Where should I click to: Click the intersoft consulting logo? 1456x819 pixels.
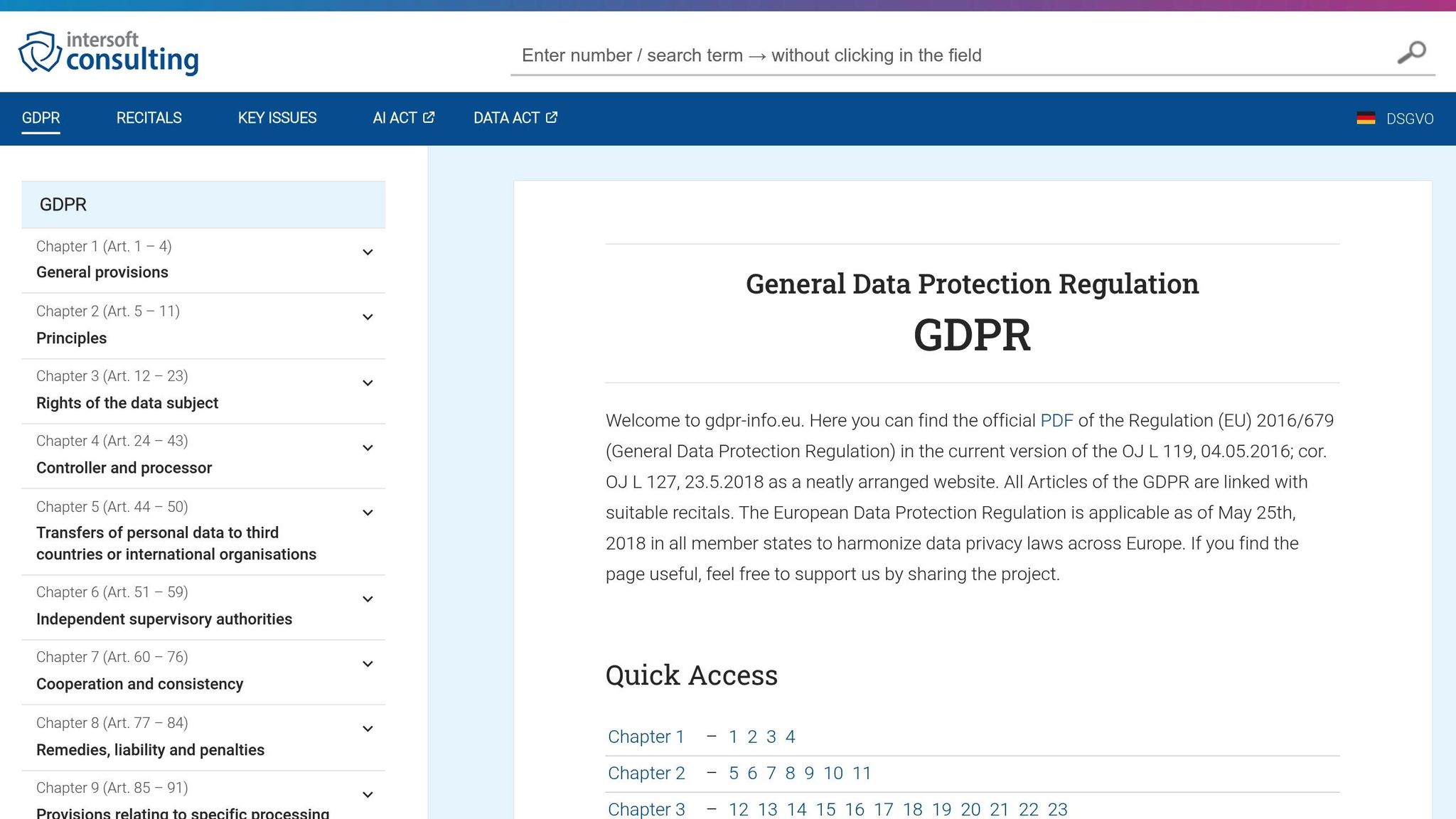click(x=107, y=52)
